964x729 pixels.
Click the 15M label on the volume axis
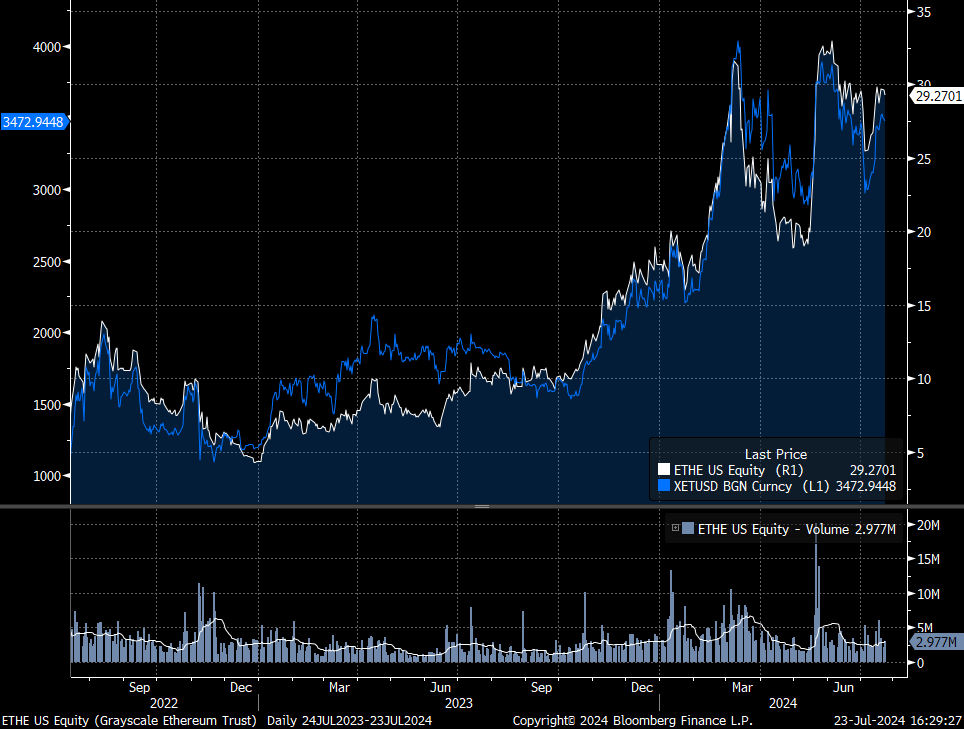pos(928,559)
